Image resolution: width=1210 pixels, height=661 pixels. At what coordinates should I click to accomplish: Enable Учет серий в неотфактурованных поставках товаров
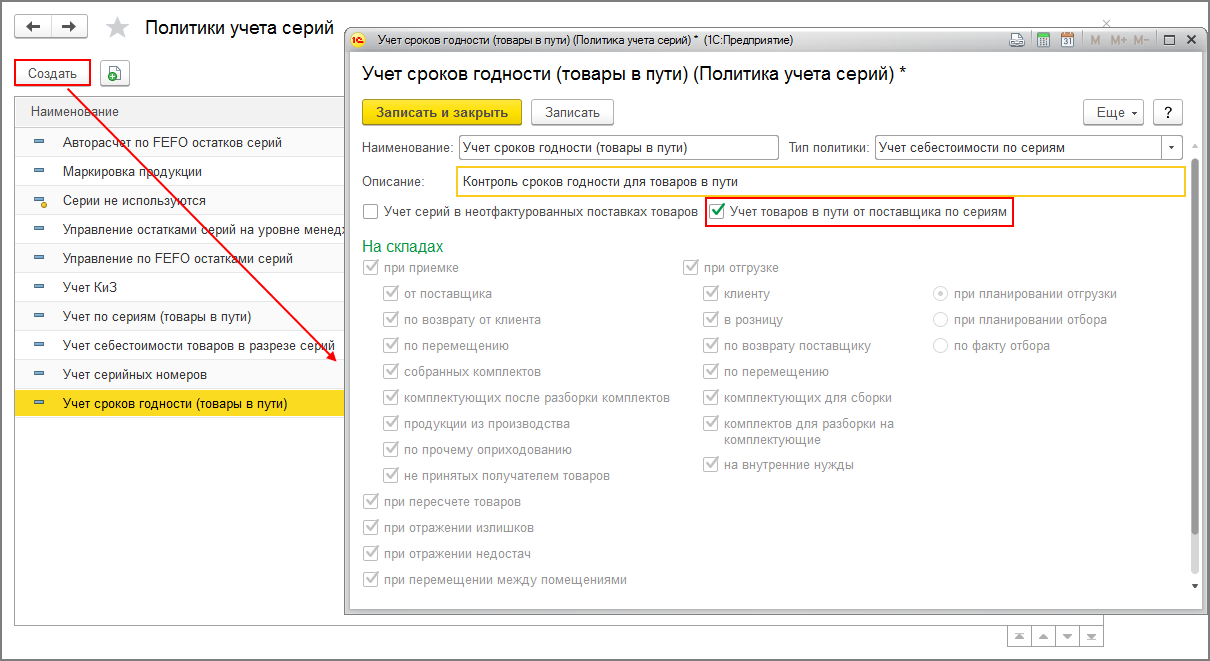click(x=371, y=212)
